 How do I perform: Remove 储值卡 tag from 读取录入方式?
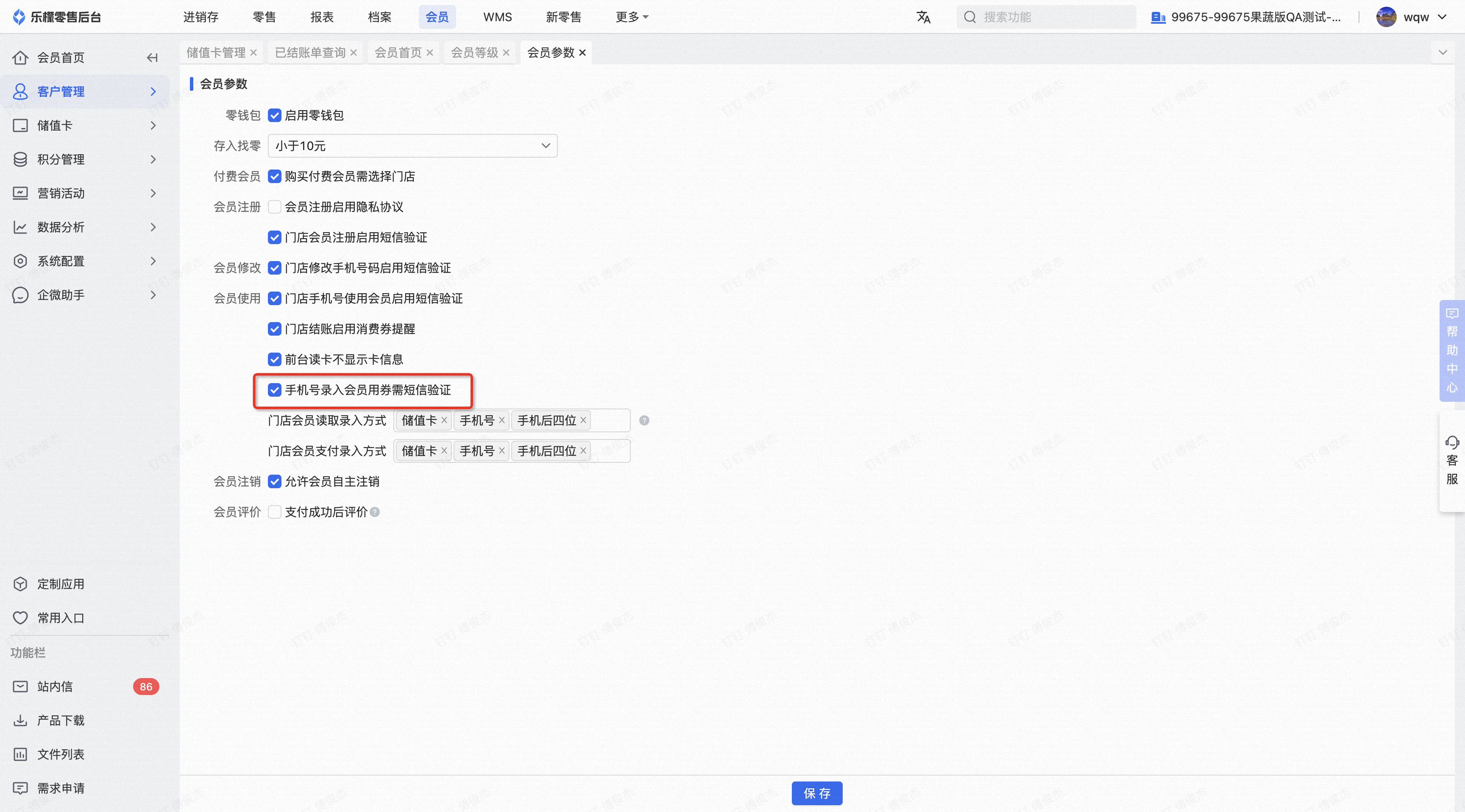tap(444, 420)
